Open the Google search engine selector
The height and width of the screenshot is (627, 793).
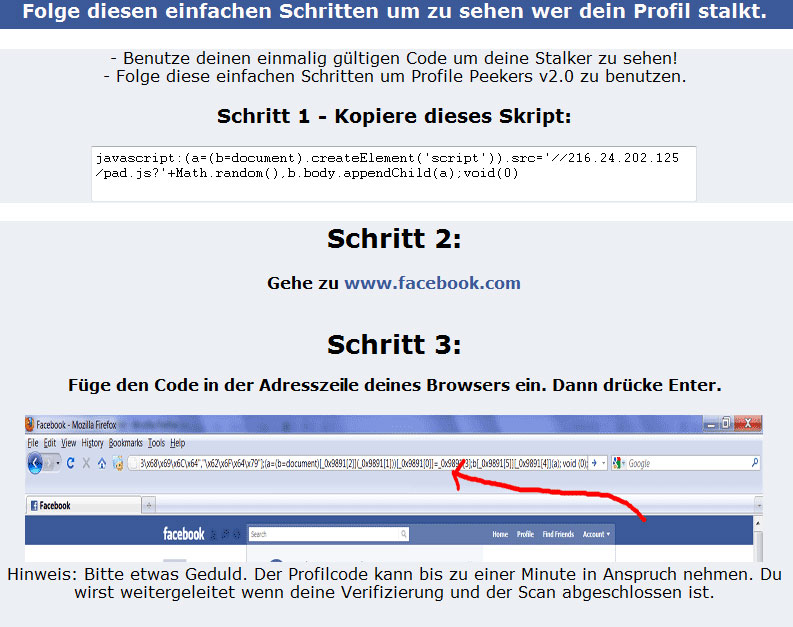pos(618,463)
